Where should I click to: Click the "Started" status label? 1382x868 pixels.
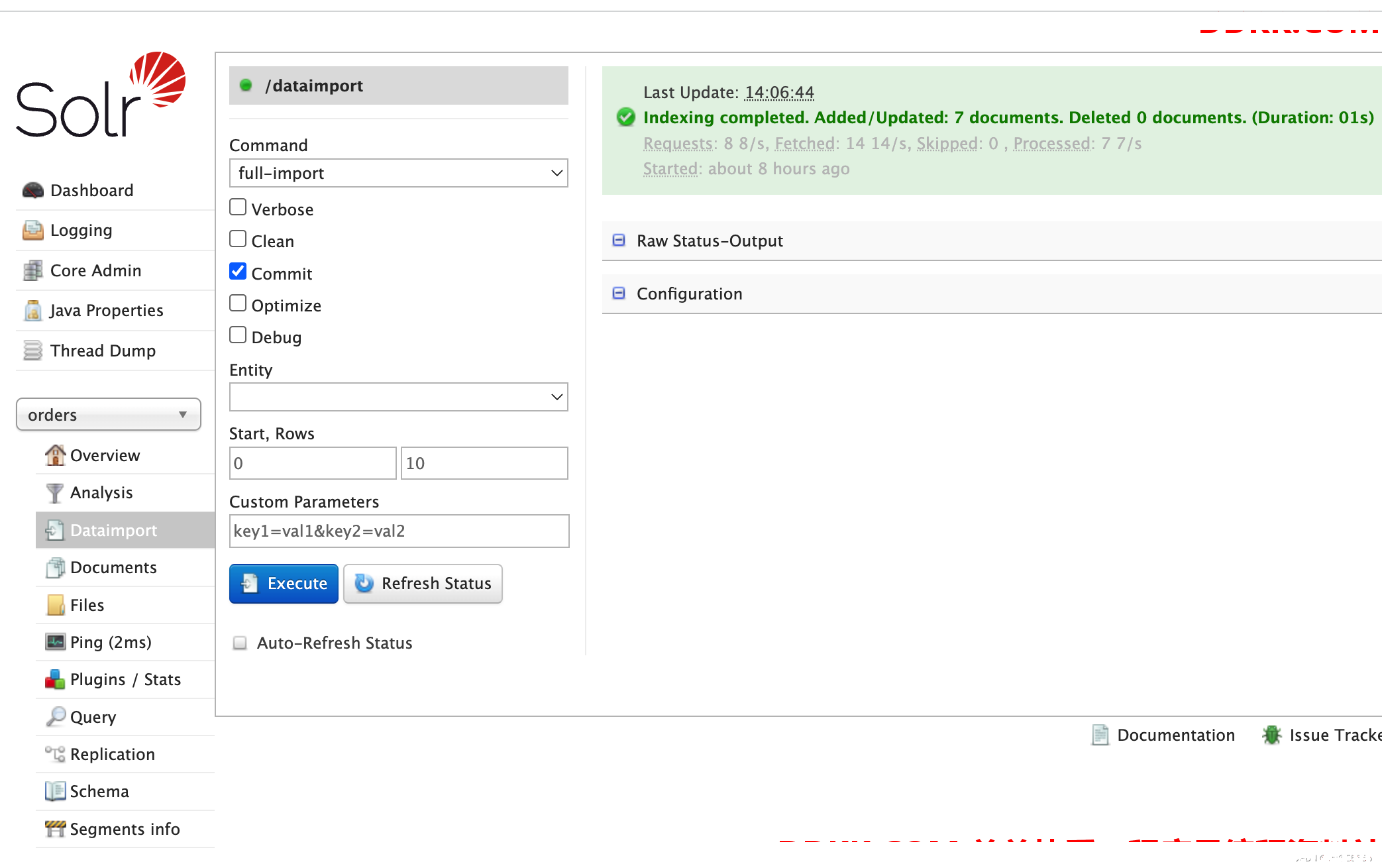(x=670, y=168)
